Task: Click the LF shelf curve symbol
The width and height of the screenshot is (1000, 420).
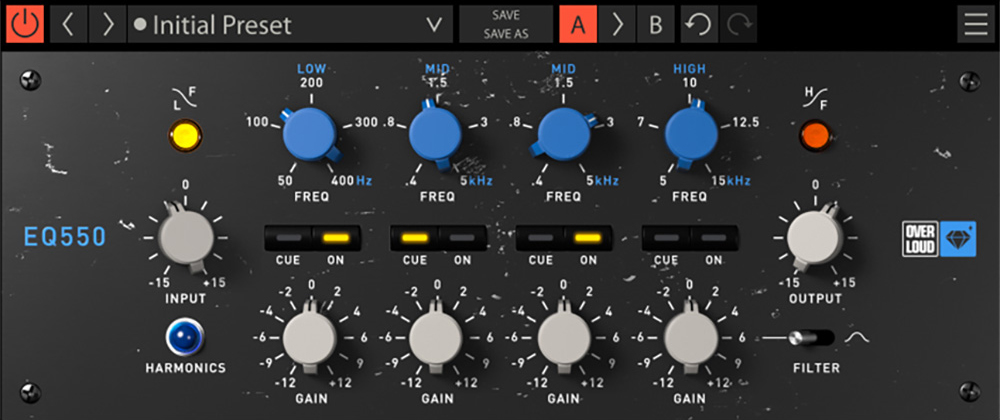Action: pyautogui.click(x=185, y=99)
